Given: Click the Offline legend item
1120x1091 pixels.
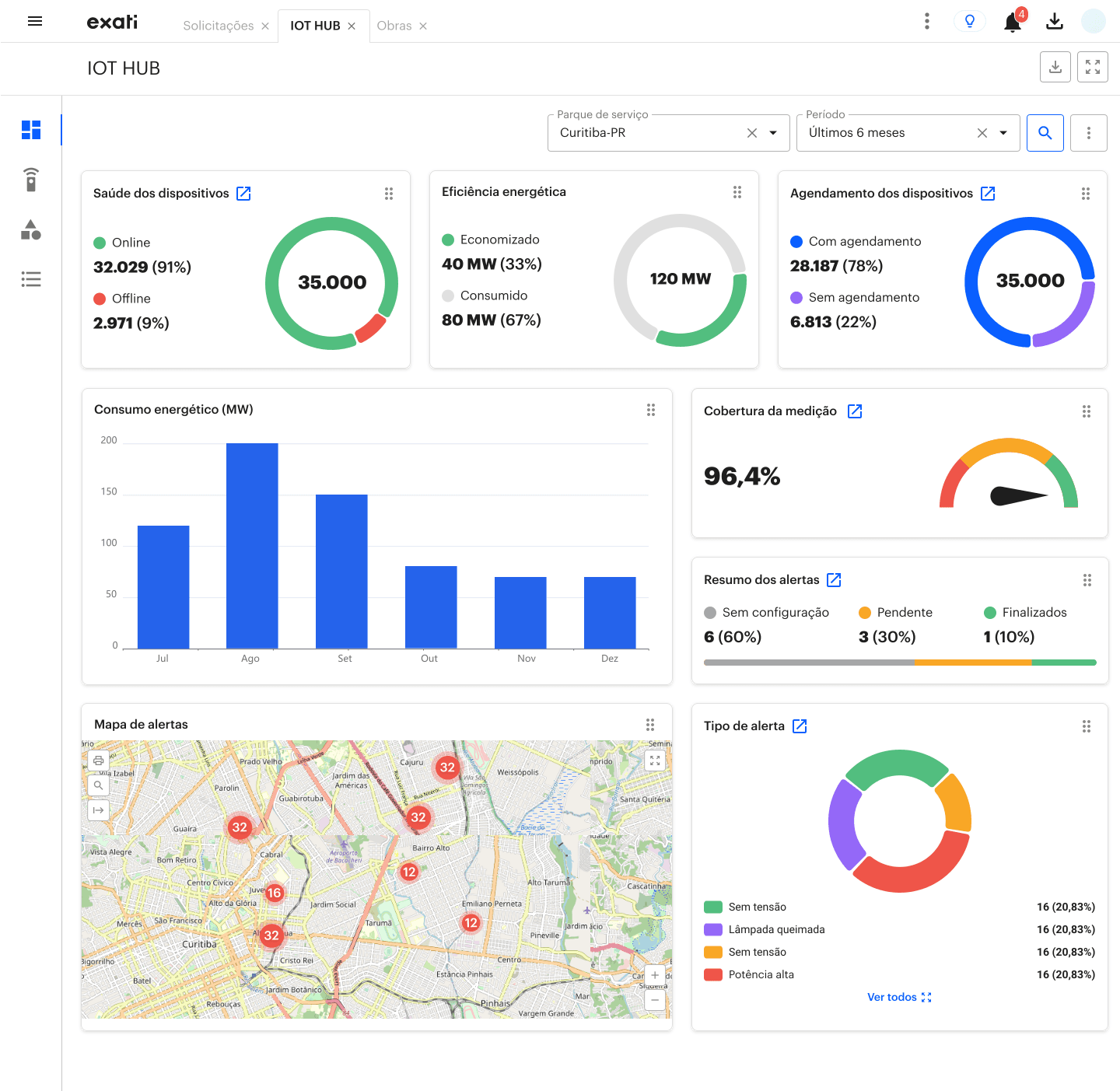Looking at the screenshot, I should [122, 299].
